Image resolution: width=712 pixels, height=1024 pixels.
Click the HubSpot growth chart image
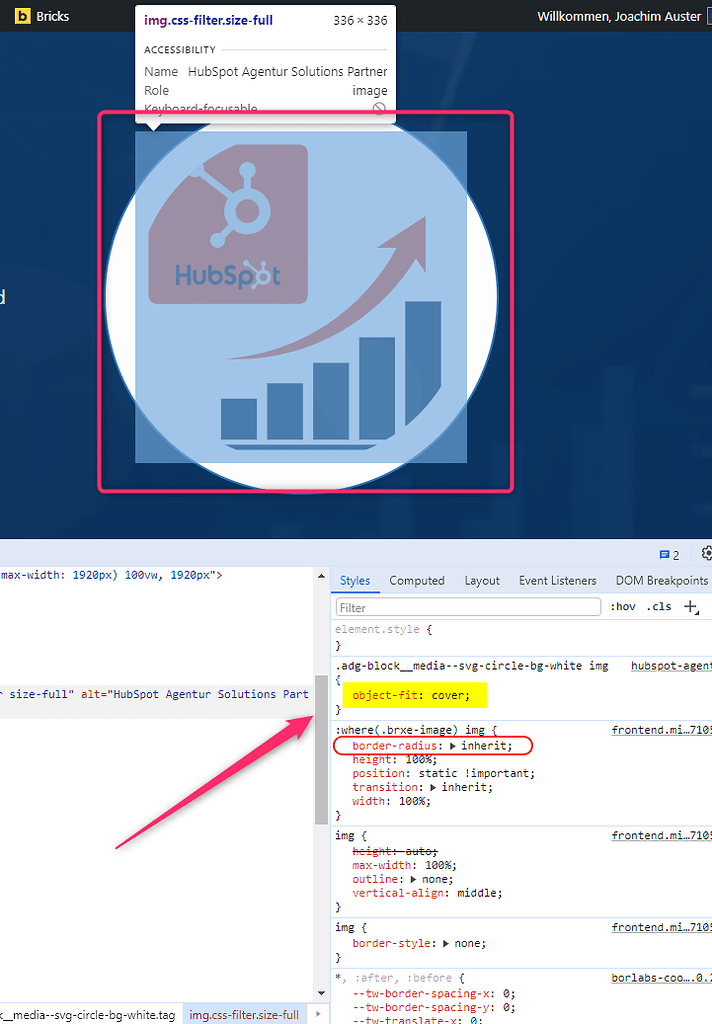coord(301,298)
